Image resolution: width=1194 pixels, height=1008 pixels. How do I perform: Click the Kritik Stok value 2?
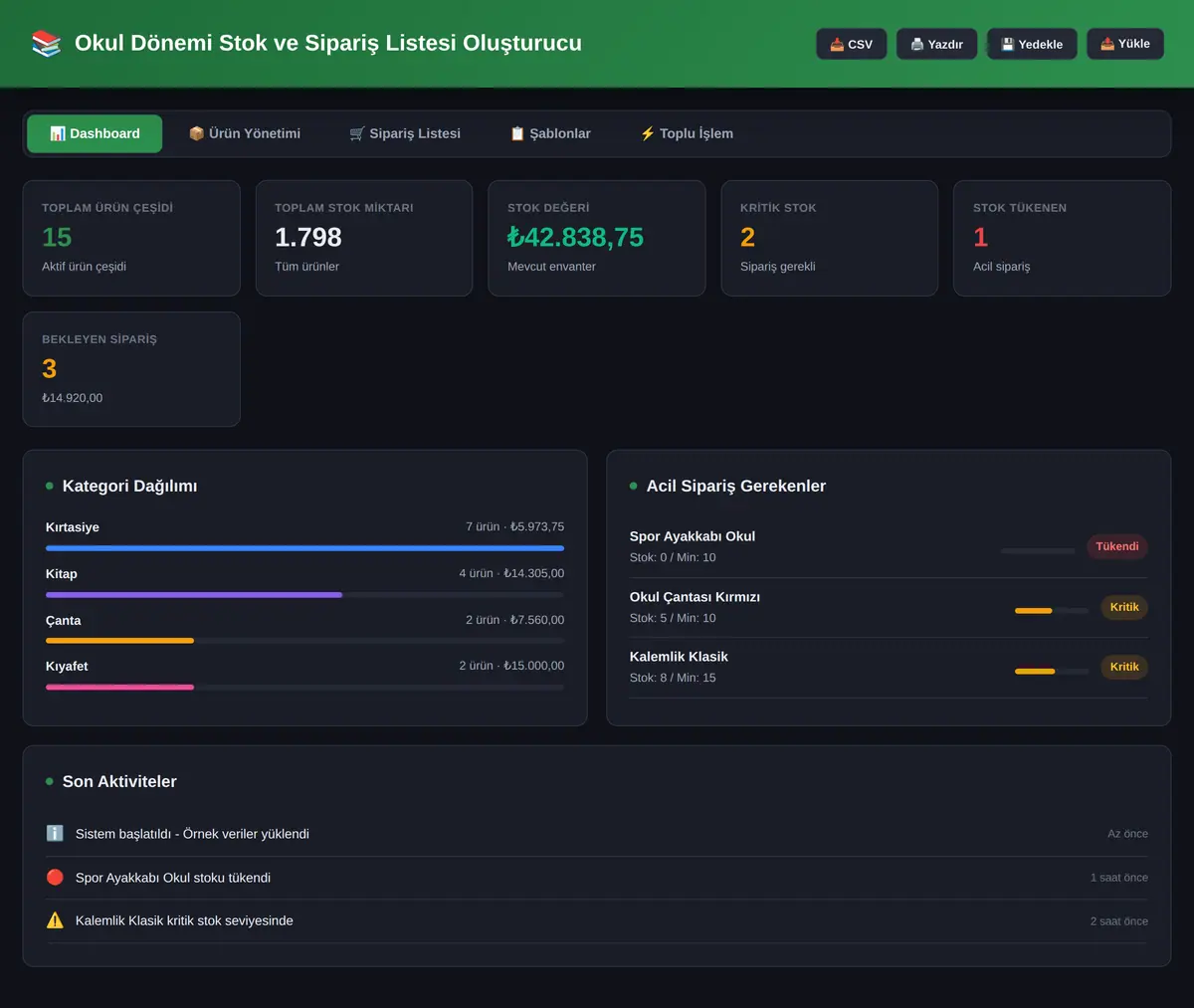point(748,237)
